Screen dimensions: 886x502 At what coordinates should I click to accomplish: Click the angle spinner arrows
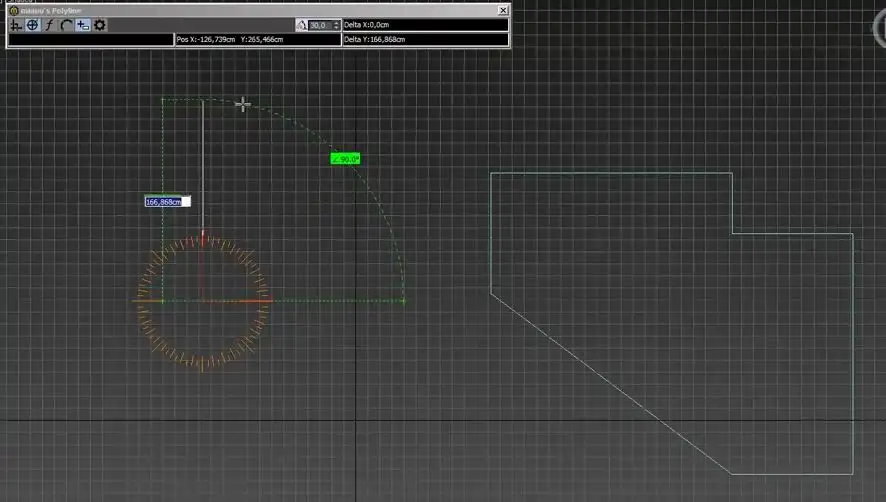(337, 25)
